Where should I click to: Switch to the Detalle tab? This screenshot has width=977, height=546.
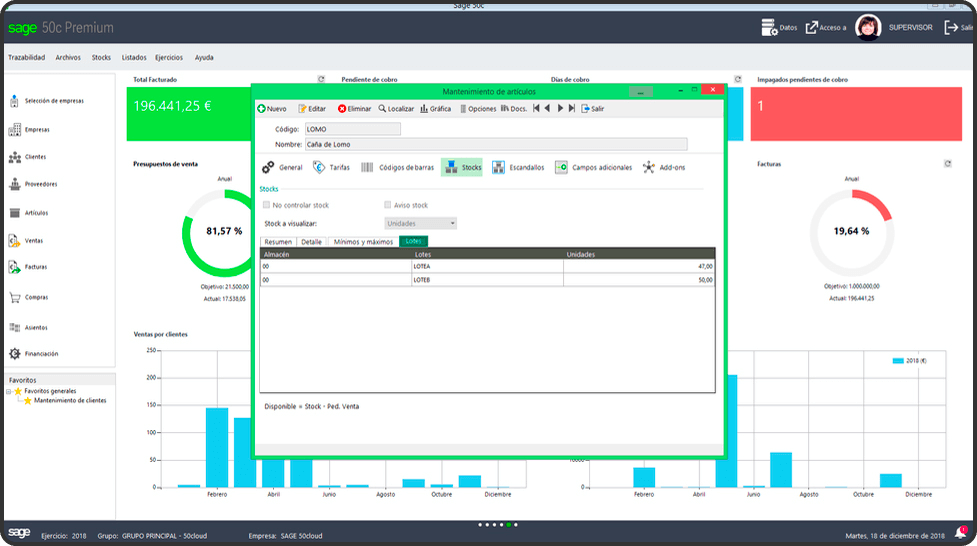click(x=312, y=242)
